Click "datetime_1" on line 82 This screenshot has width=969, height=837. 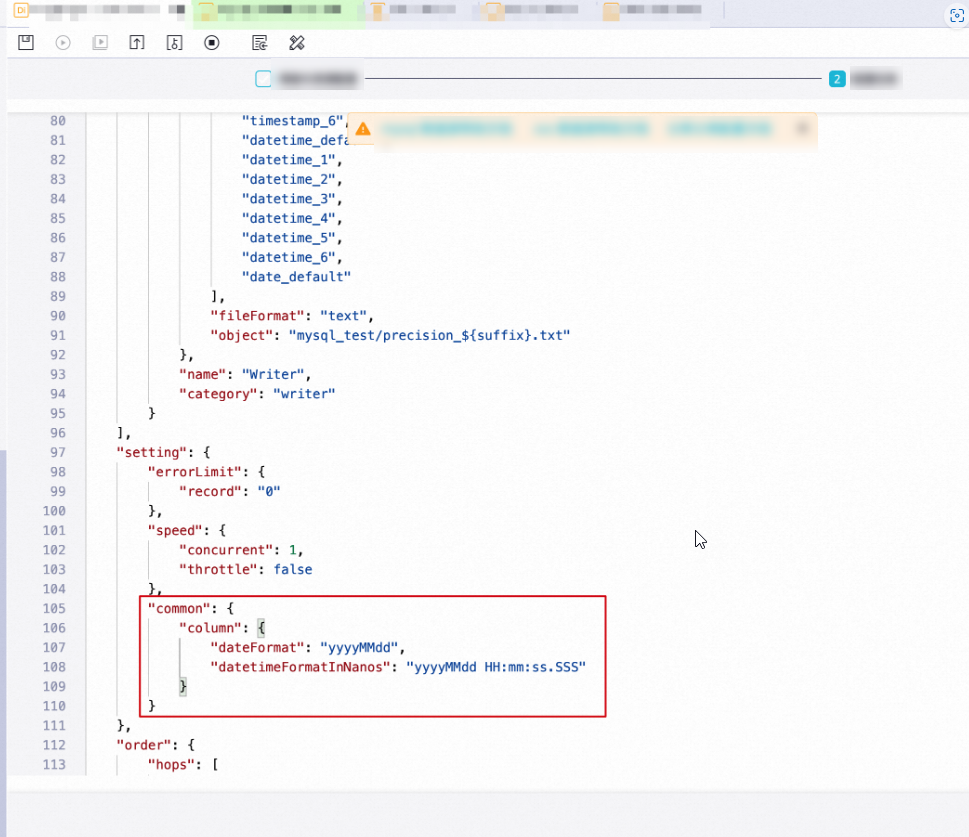pyautogui.click(x=289, y=159)
